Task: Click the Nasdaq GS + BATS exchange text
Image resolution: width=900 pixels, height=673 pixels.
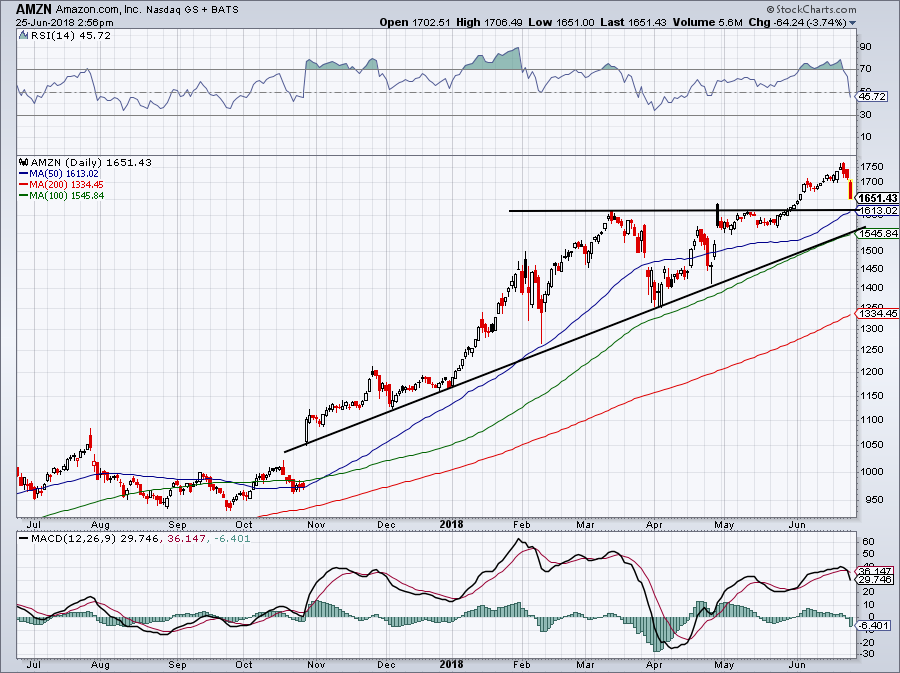Action: [192, 10]
